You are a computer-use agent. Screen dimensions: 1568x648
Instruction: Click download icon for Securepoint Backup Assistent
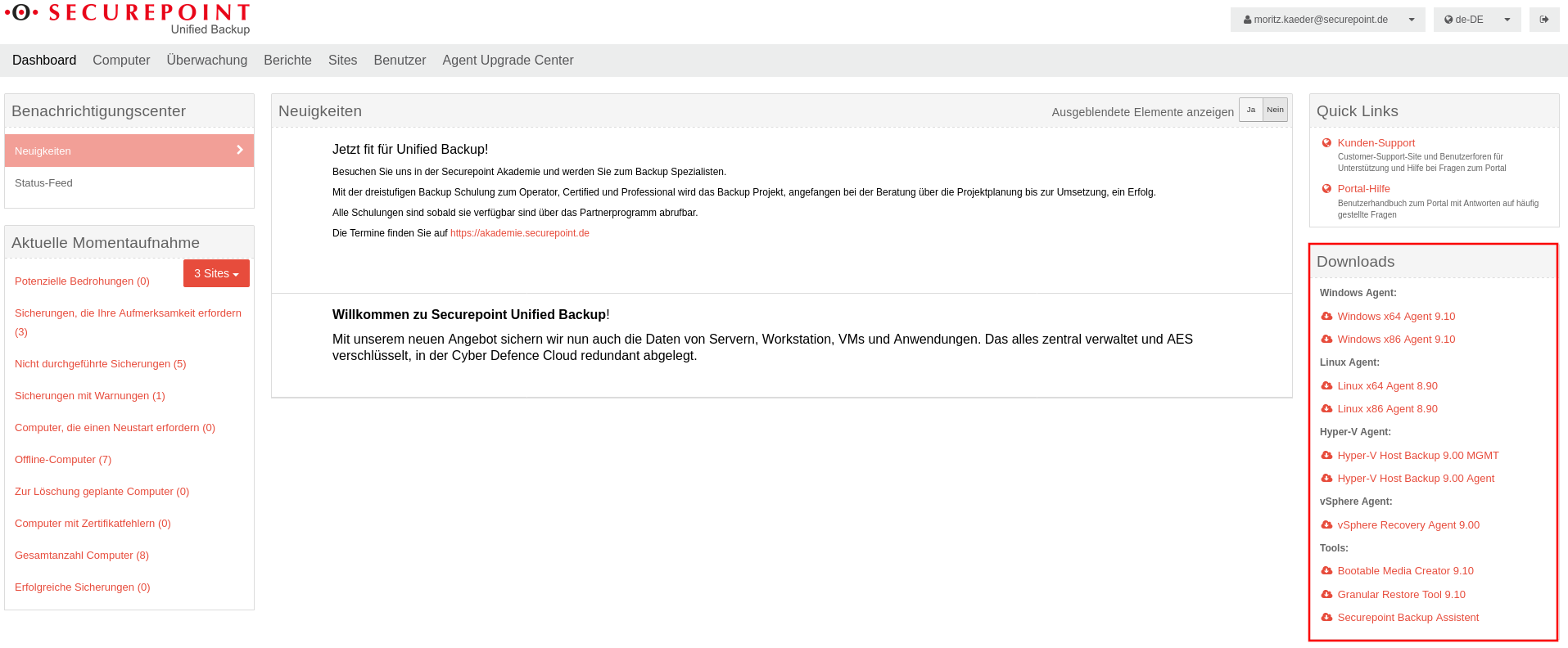pyautogui.click(x=1326, y=617)
